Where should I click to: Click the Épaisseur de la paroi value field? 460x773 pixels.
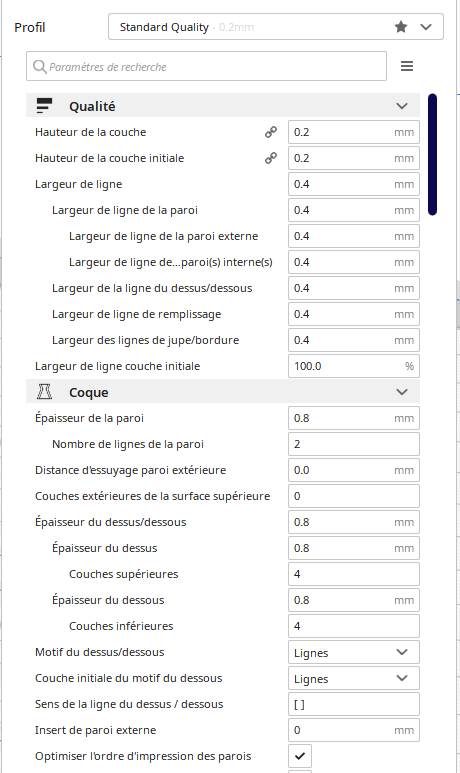(x=354, y=418)
